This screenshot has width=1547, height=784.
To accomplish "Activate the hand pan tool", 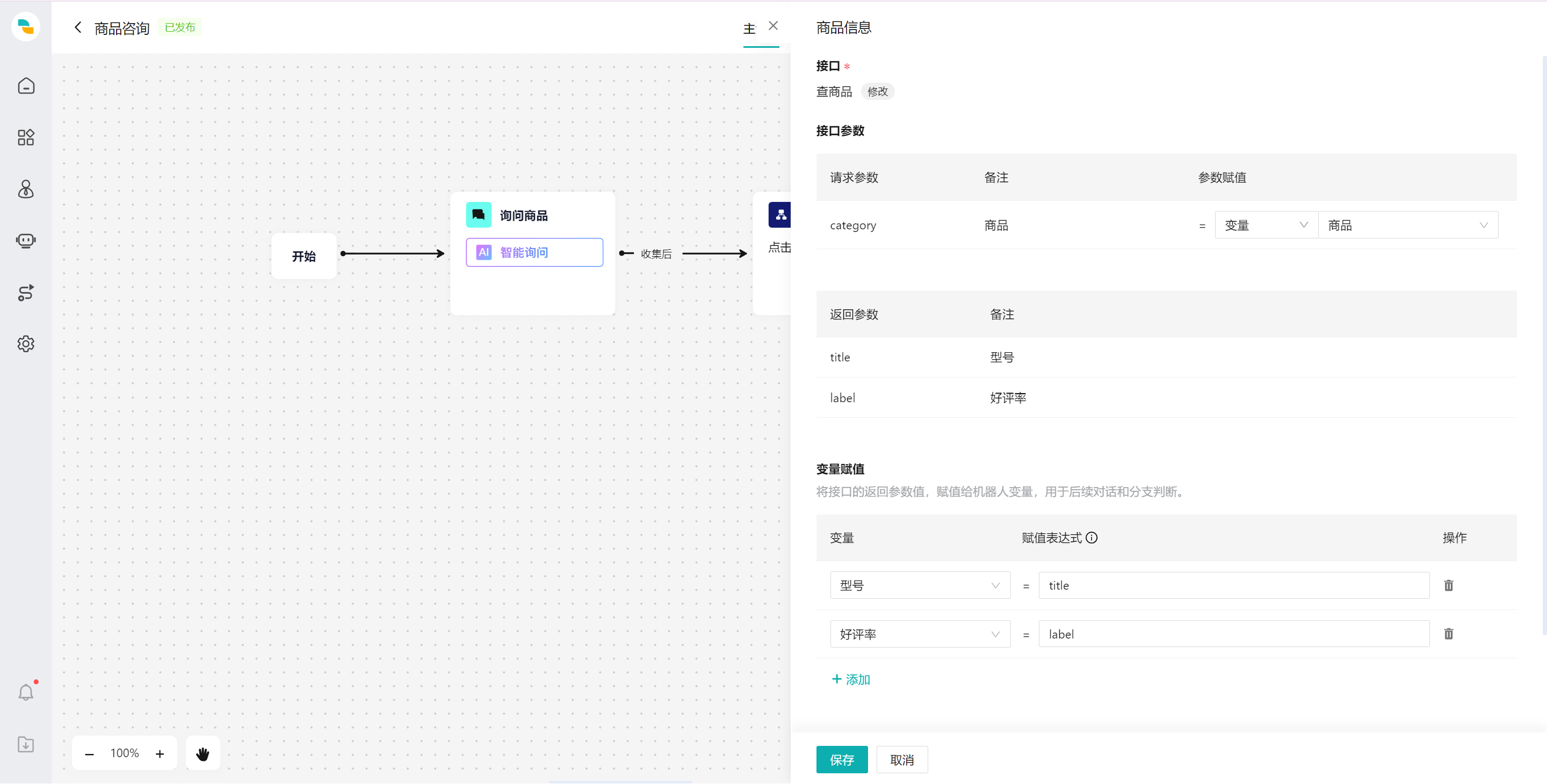I will [x=203, y=753].
